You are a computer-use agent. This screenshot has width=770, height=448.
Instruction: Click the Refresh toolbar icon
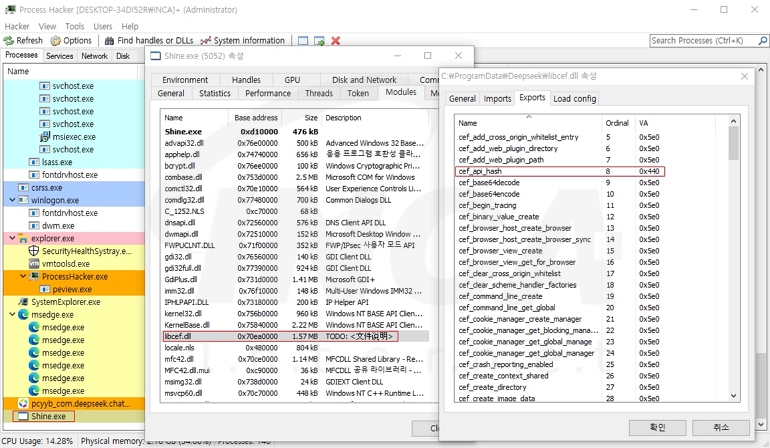point(8,41)
